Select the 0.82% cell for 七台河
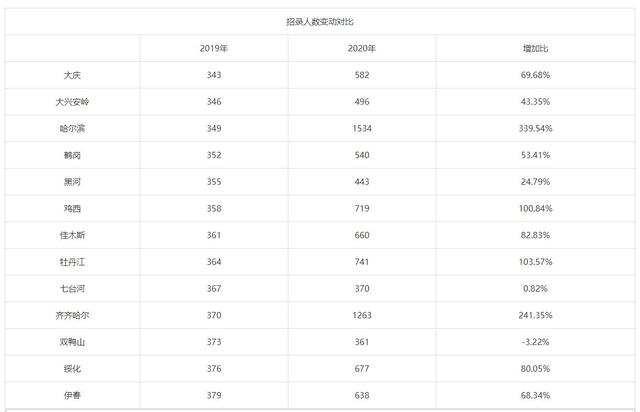This screenshot has width=640, height=412. [x=535, y=289]
